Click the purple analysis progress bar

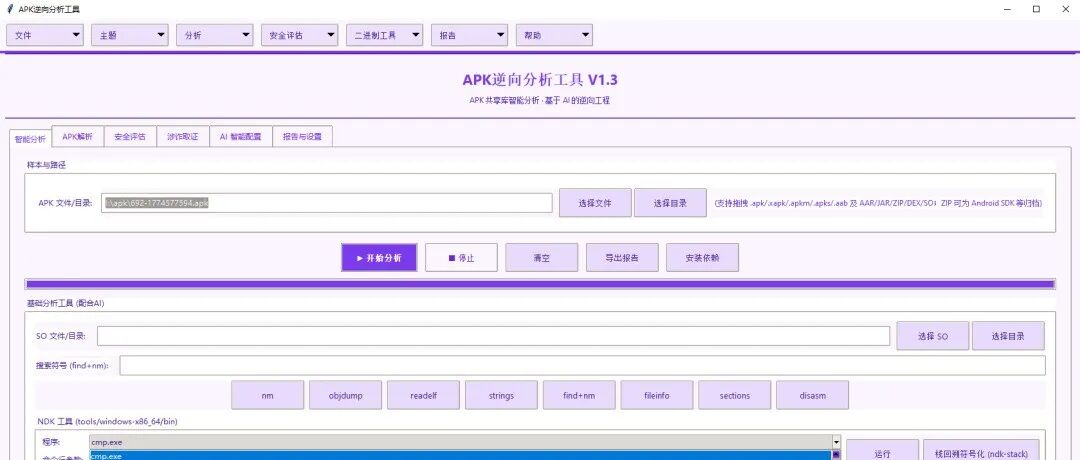point(539,284)
